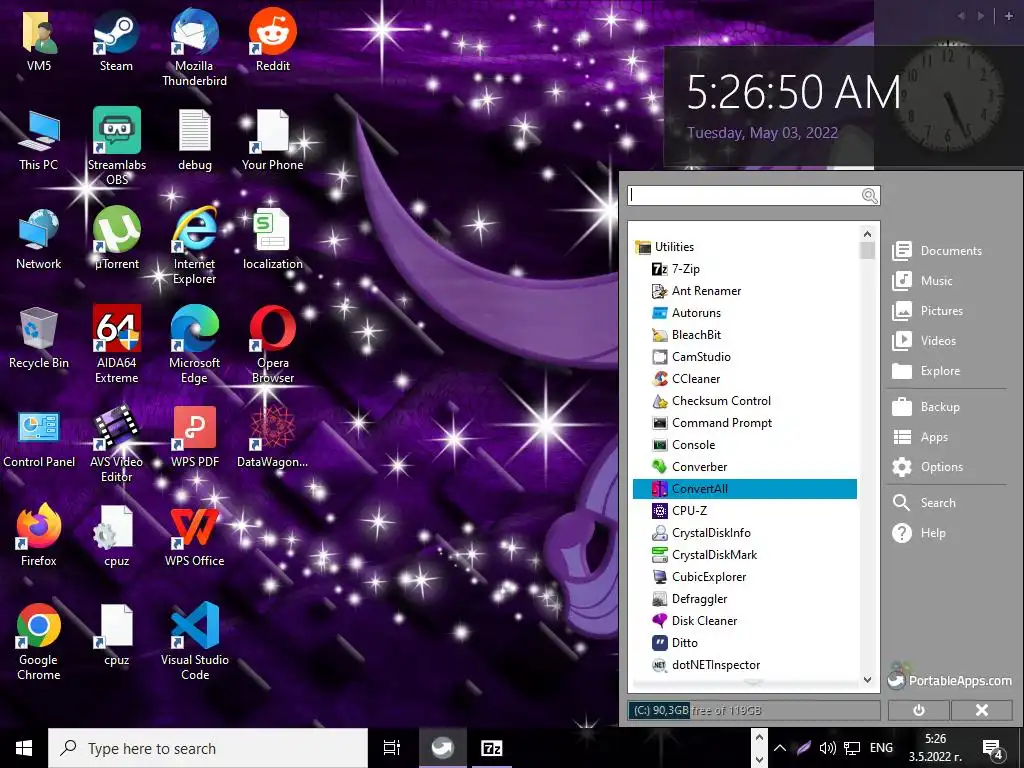Select the localization file on desktop

(273, 238)
